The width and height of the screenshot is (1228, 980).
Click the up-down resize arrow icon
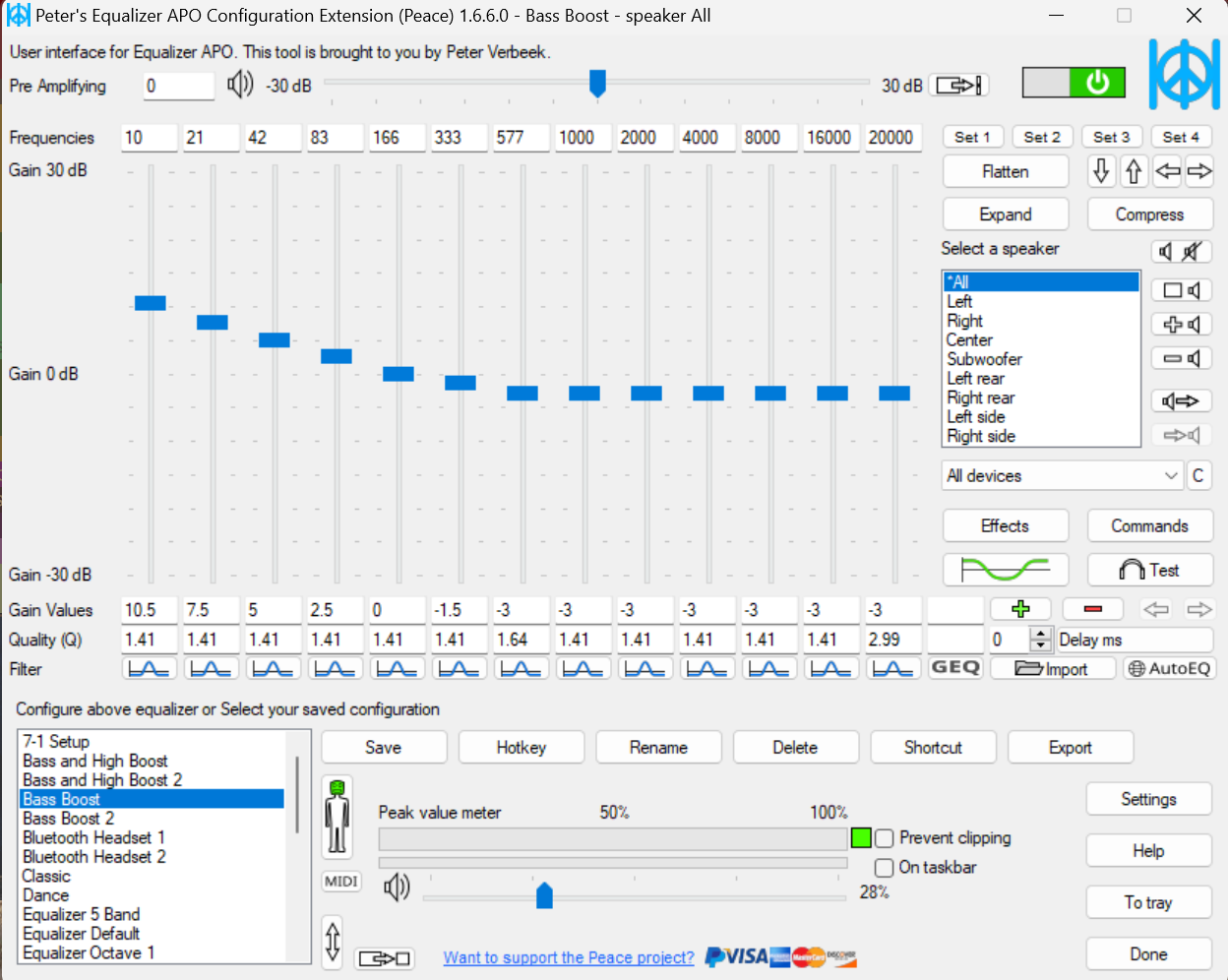click(333, 941)
